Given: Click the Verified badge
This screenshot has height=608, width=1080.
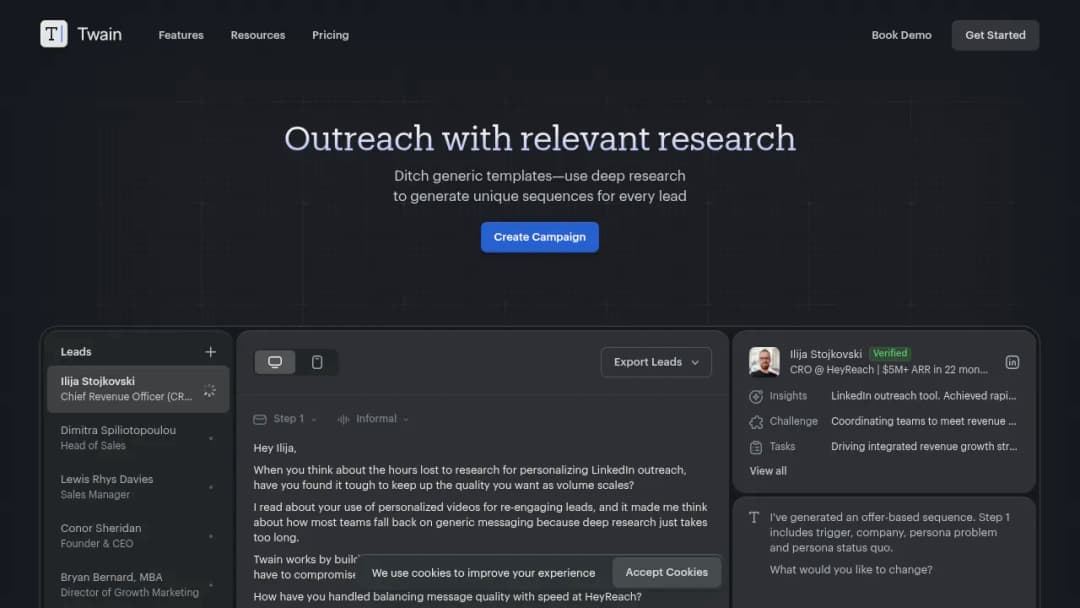Looking at the screenshot, I should [890, 353].
